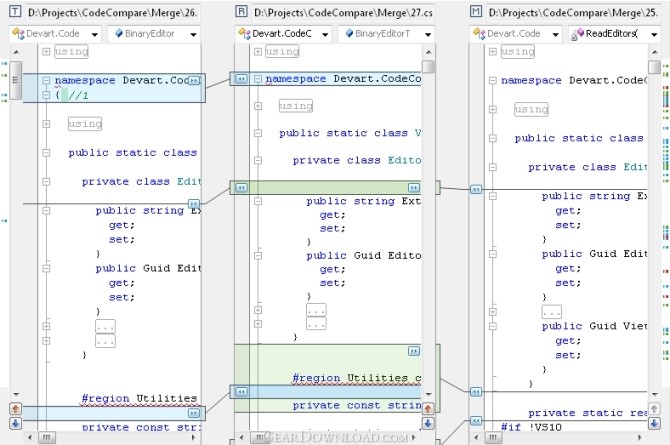Click private static rea line in right pane

click(588, 413)
